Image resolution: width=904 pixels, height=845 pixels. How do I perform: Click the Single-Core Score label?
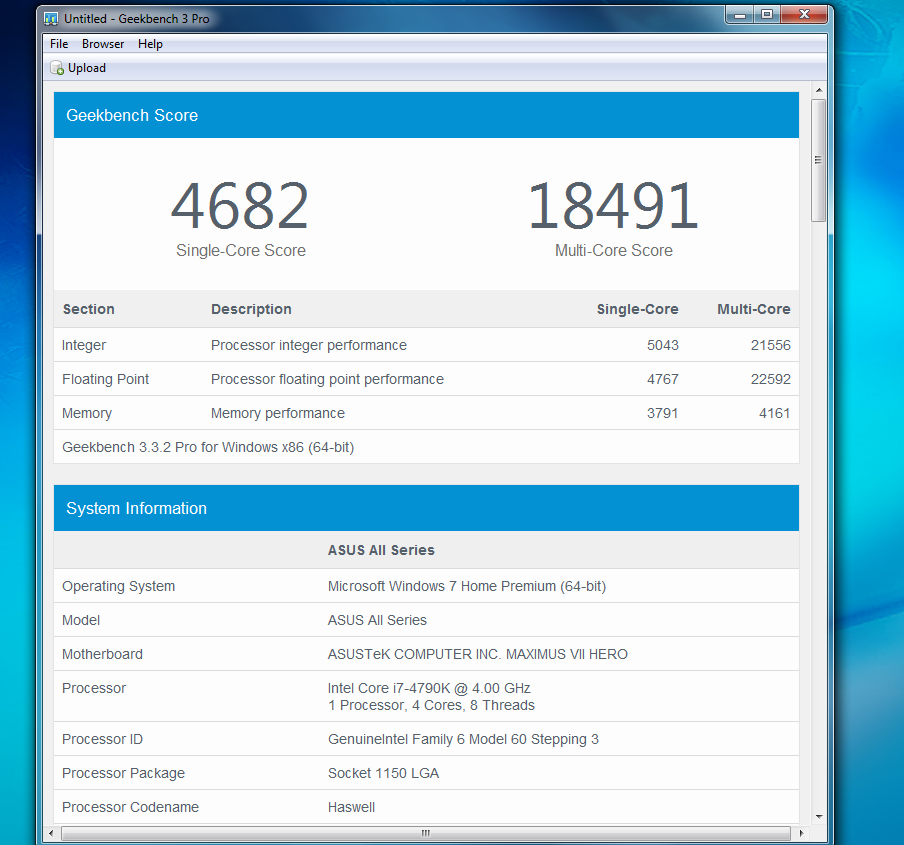(x=240, y=251)
